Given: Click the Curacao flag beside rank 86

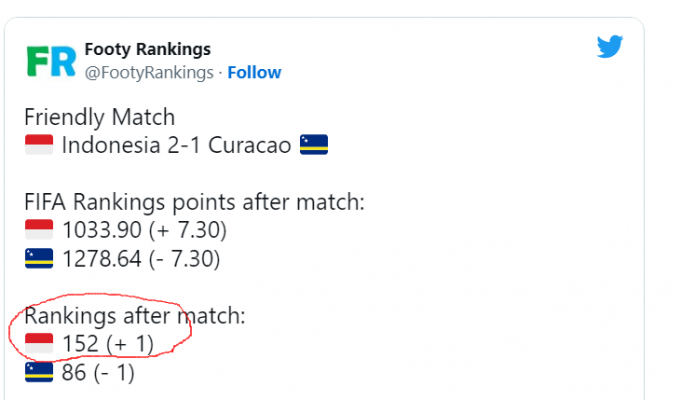Looking at the screenshot, I should tap(39, 374).
